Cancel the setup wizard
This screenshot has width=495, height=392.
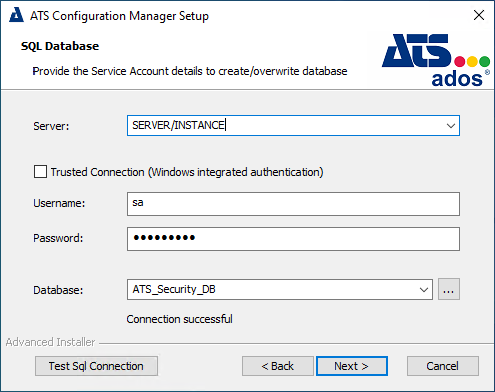443,366
